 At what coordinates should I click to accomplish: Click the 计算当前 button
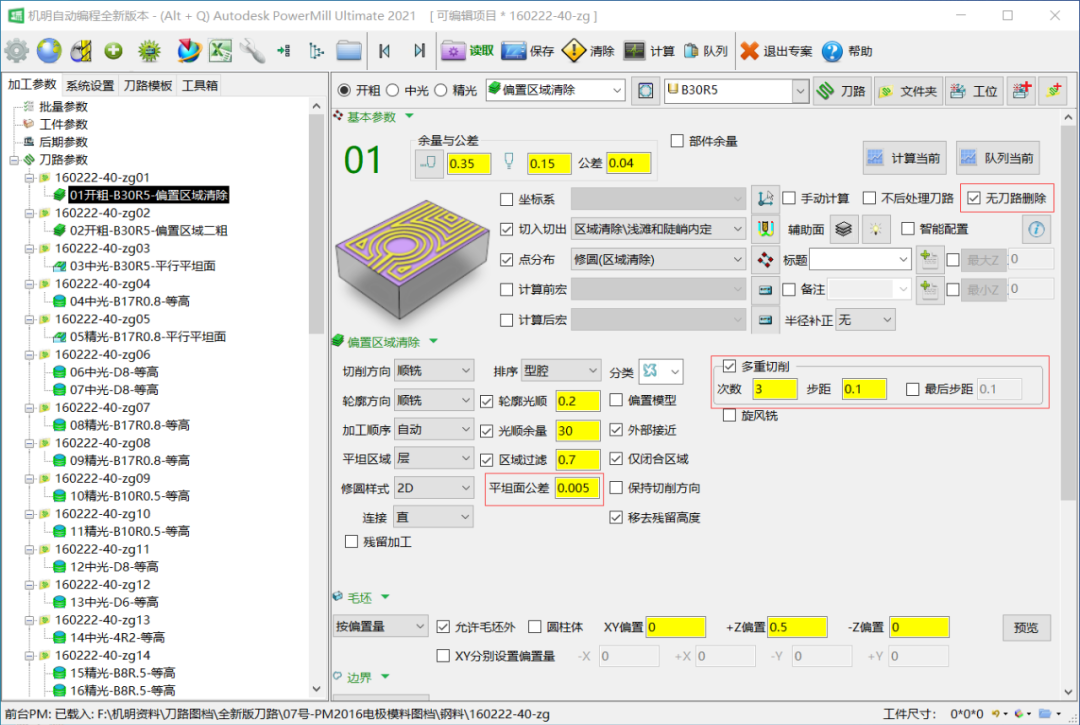904,158
